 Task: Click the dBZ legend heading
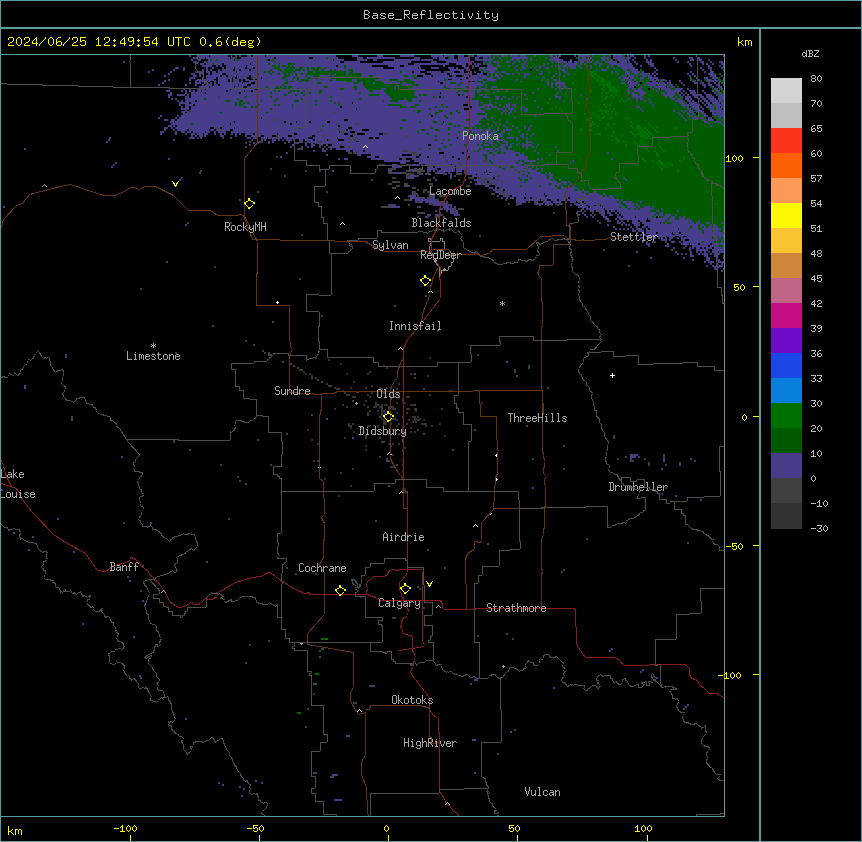point(810,53)
